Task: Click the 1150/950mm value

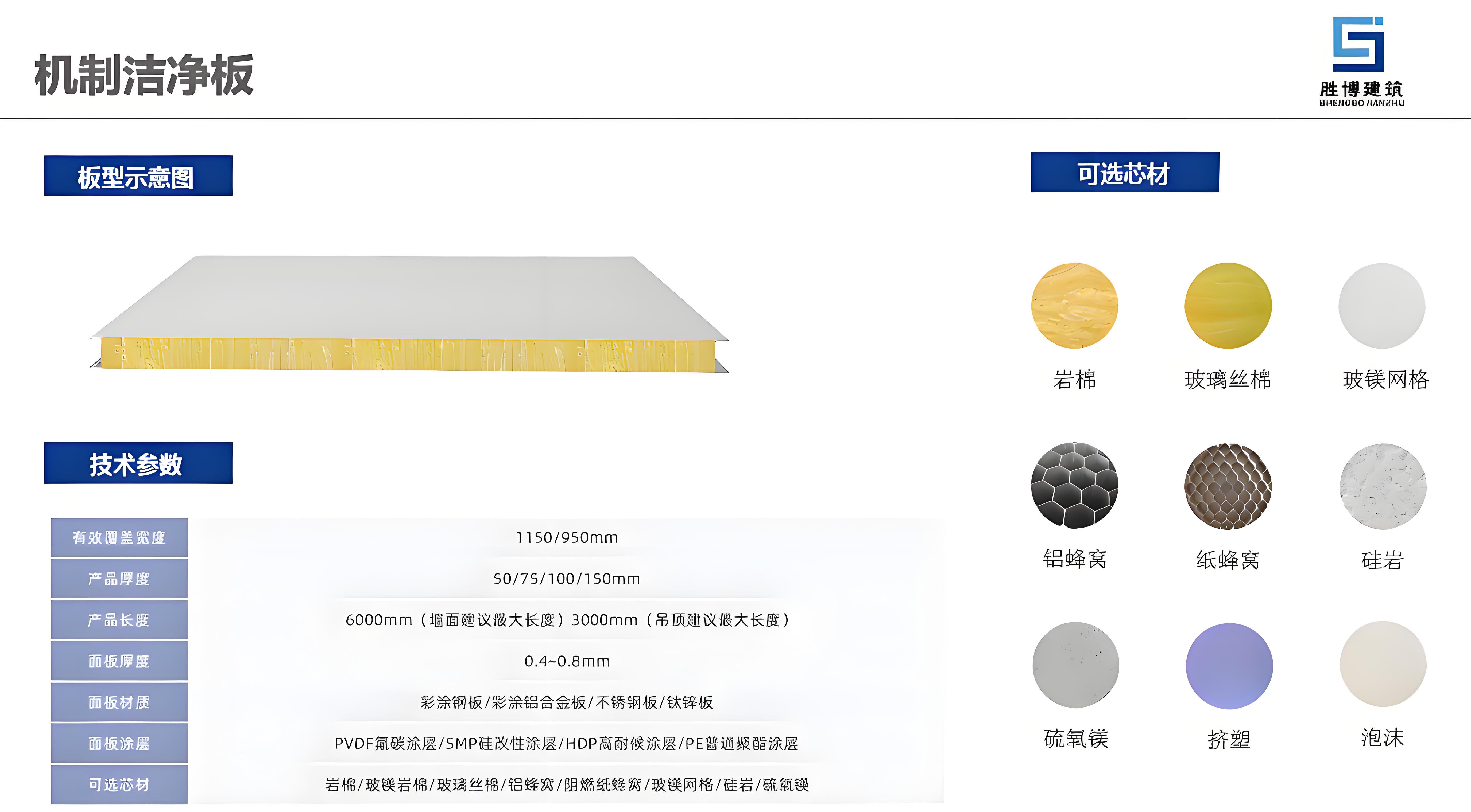Action: (x=567, y=537)
